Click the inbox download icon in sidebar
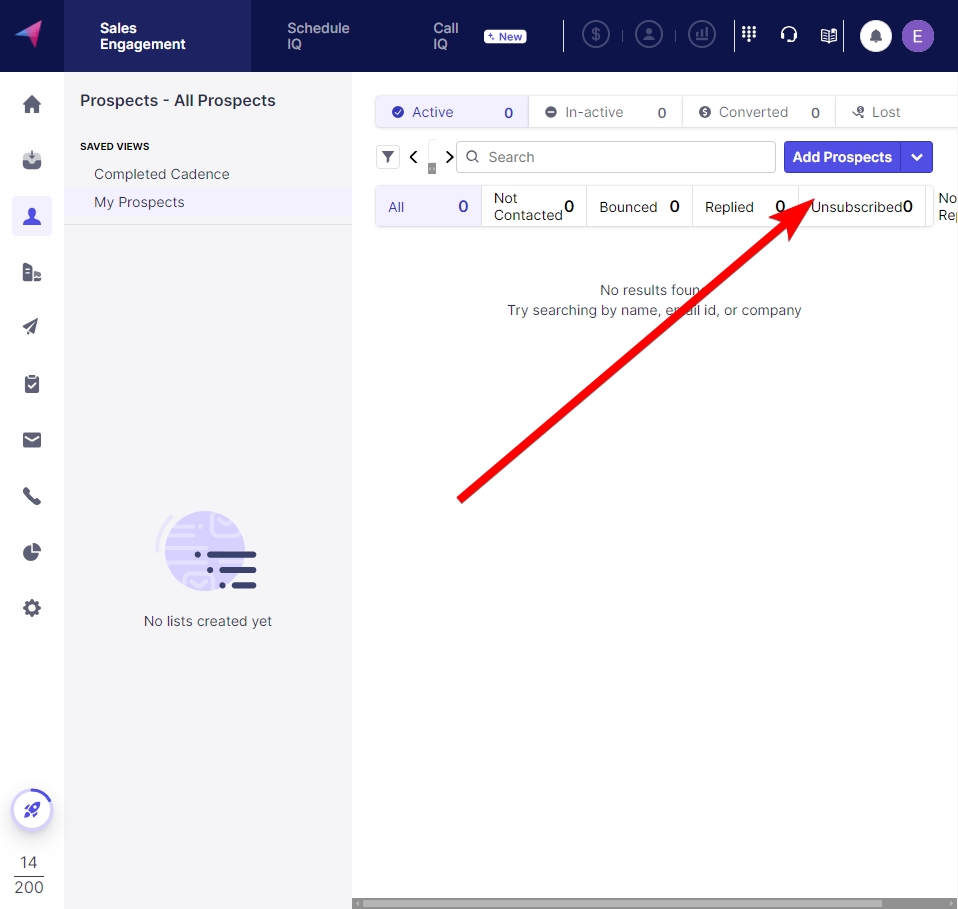 32,160
